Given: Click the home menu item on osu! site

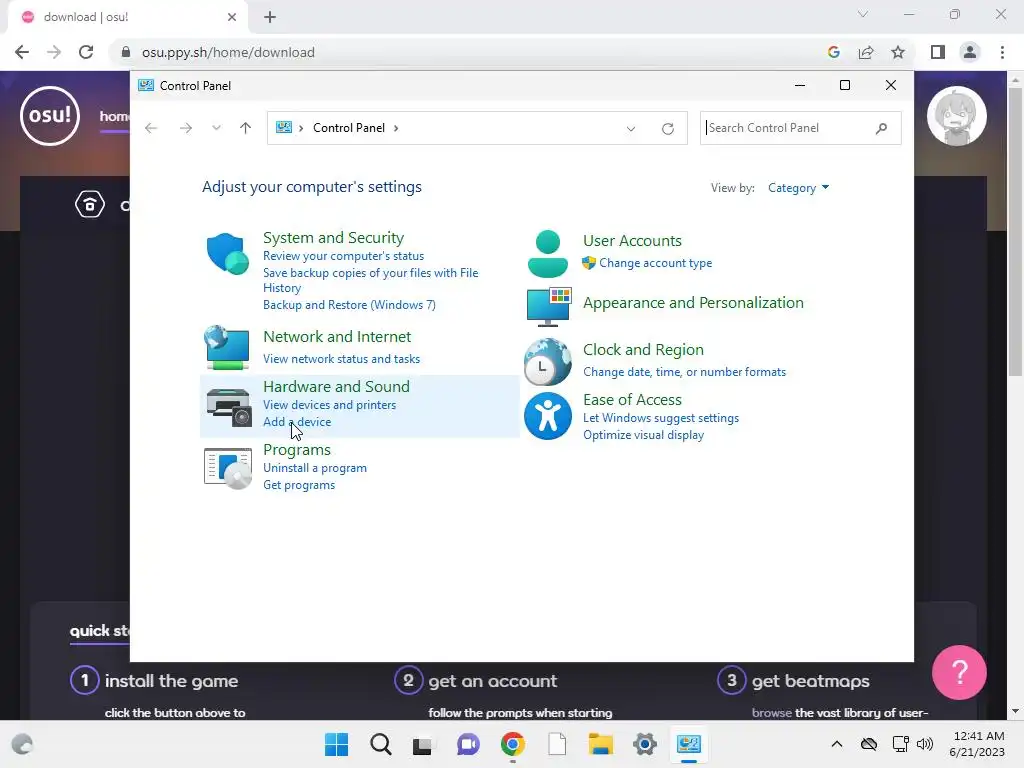Looking at the screenshot, I should point(114,116).
